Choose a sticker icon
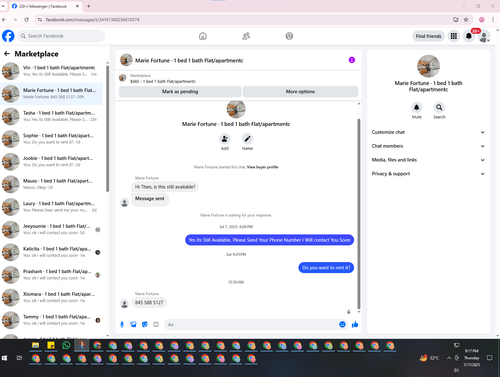 pos(145,324)
